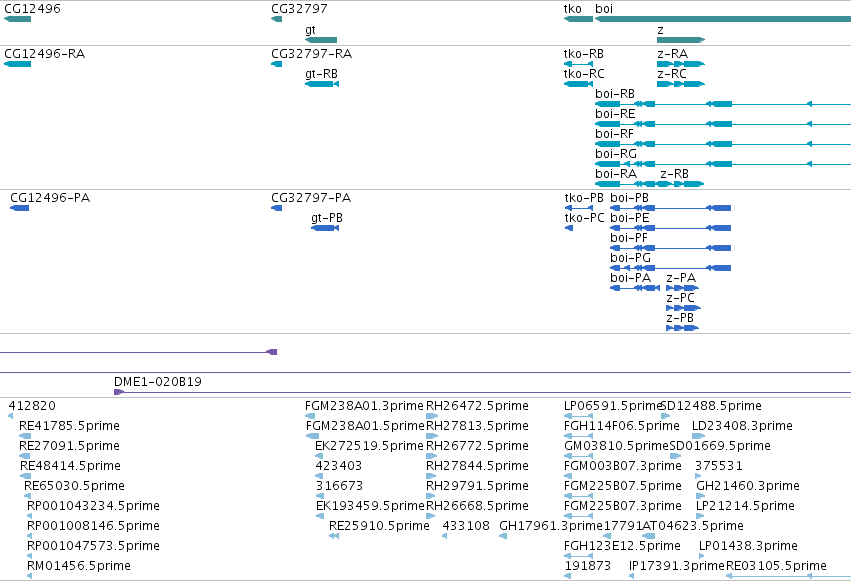The width and height of the screenshot is (851, 581).
Task: Select protein CG12496-PA
Action: pos(20,208)
